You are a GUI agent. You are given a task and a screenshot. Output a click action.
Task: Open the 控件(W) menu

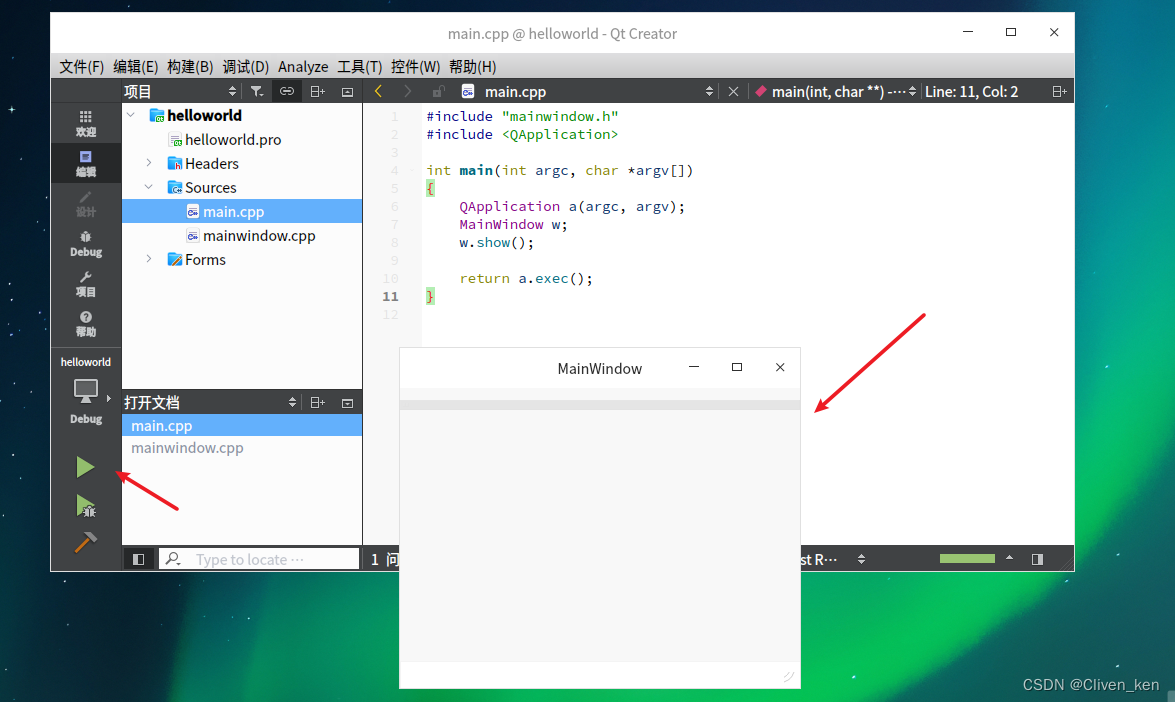415,67
